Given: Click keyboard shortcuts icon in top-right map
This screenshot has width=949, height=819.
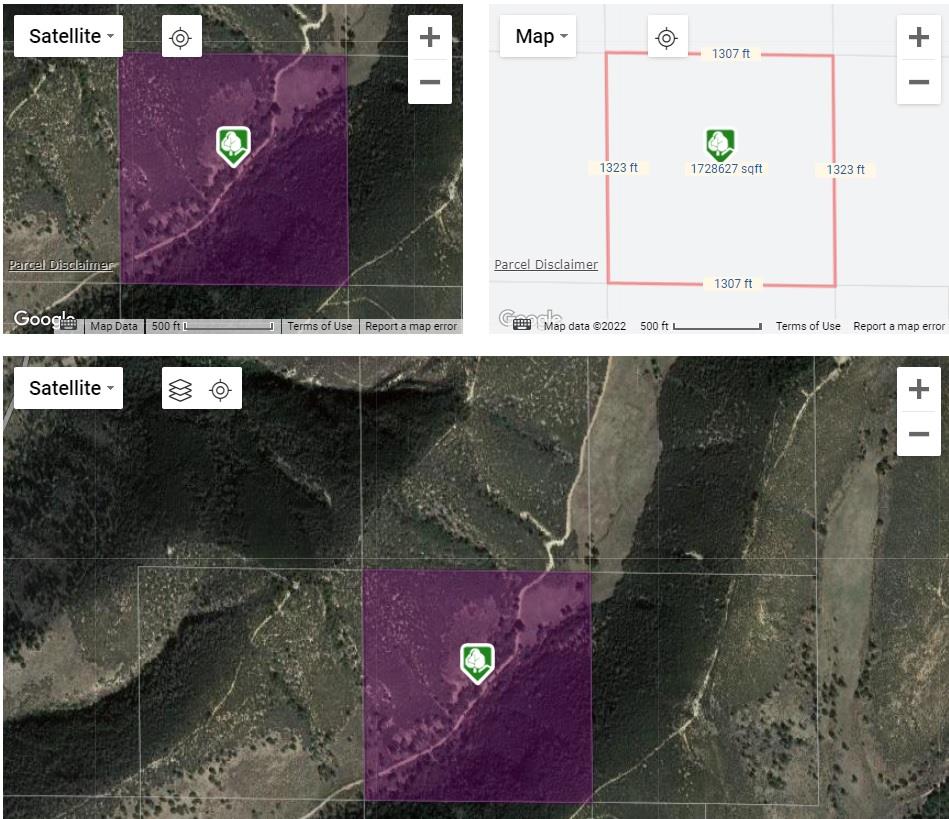Looking at the screenshot, I should click(x=522, y=325).
